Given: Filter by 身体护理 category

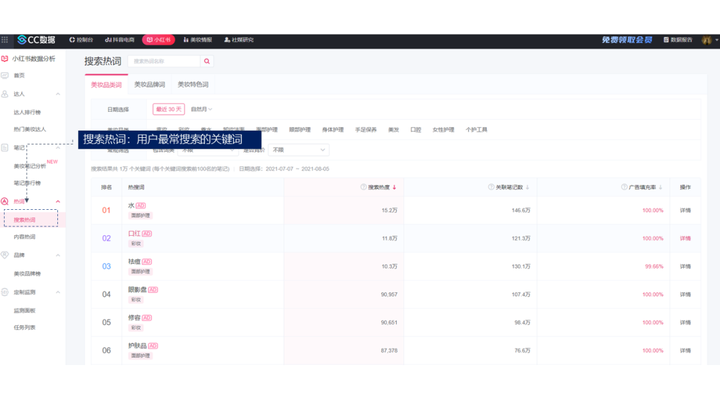Looking at the screenshot, I should tap(333, 130).
